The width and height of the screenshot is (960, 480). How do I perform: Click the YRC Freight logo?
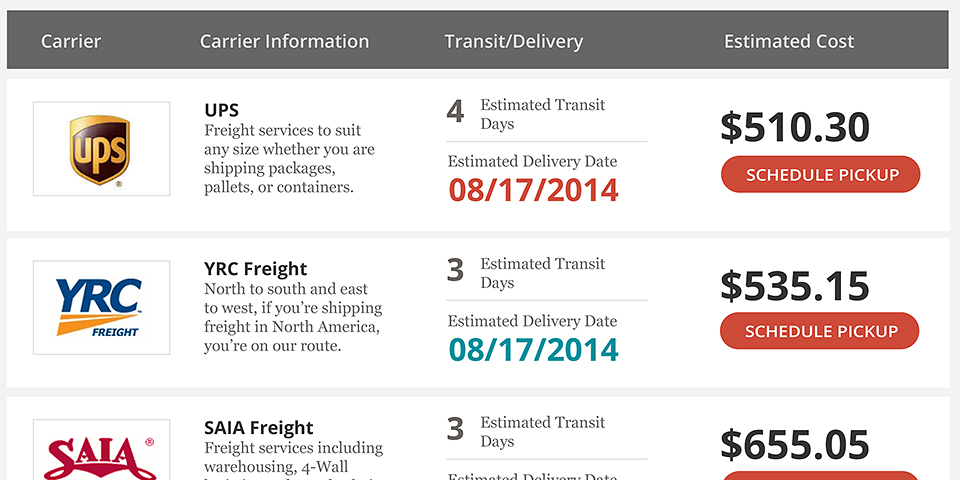101,307
